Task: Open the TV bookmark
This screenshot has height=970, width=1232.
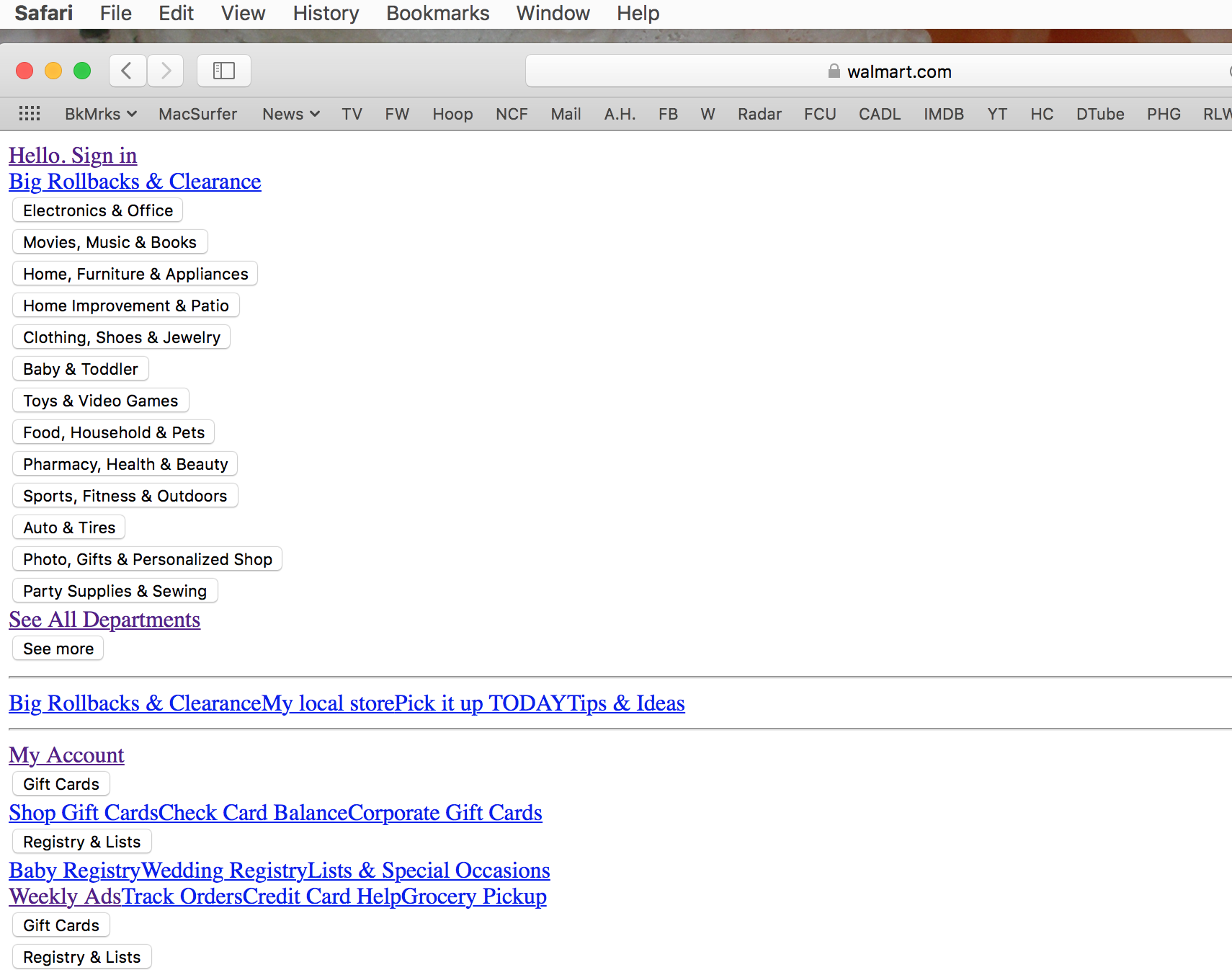Action: point(352,114)
